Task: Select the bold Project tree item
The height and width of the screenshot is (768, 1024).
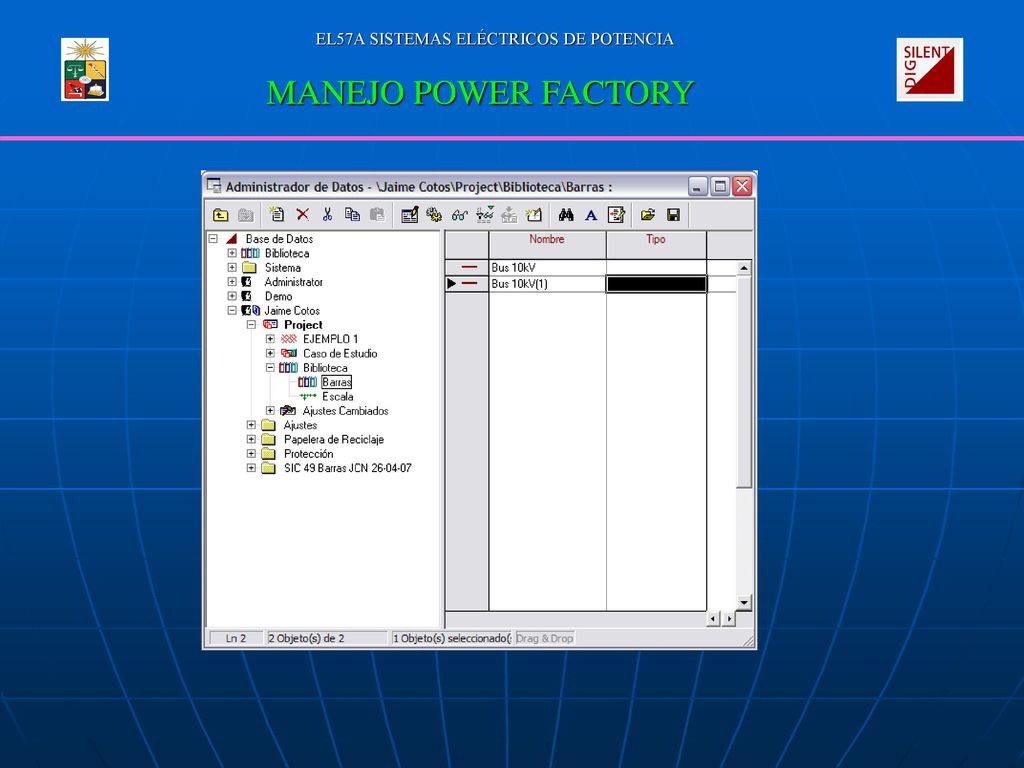Action: click(x=303, y=325)
